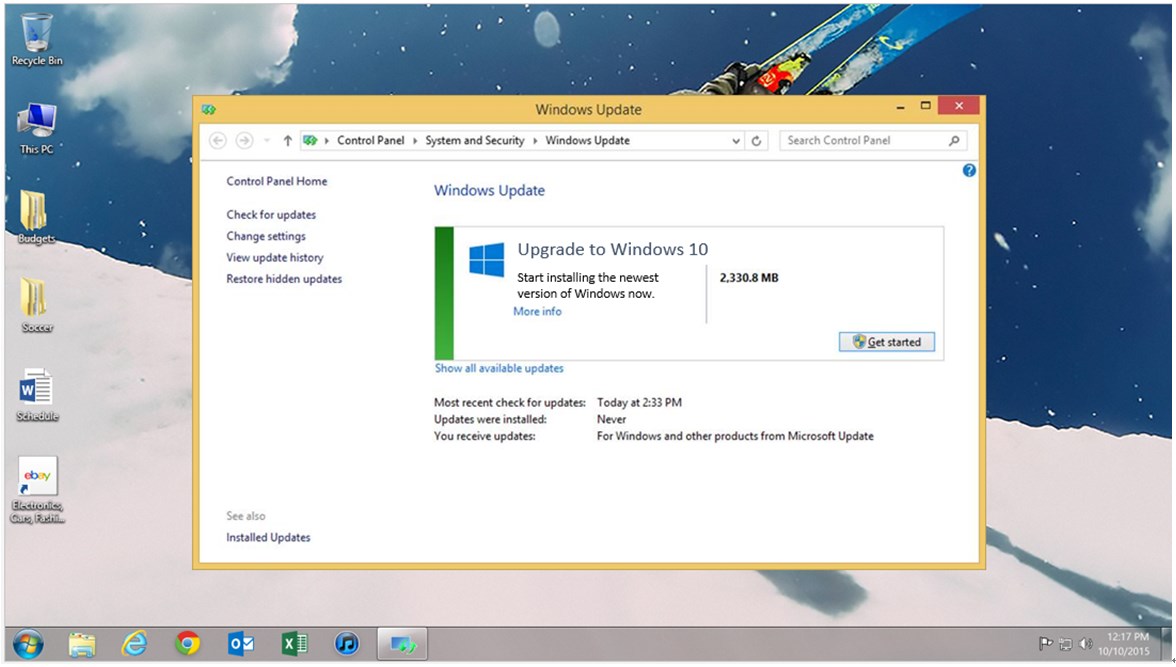Open Show all available updates link
This screenshot has height=667, width=1176.
[x=499, y=368]
